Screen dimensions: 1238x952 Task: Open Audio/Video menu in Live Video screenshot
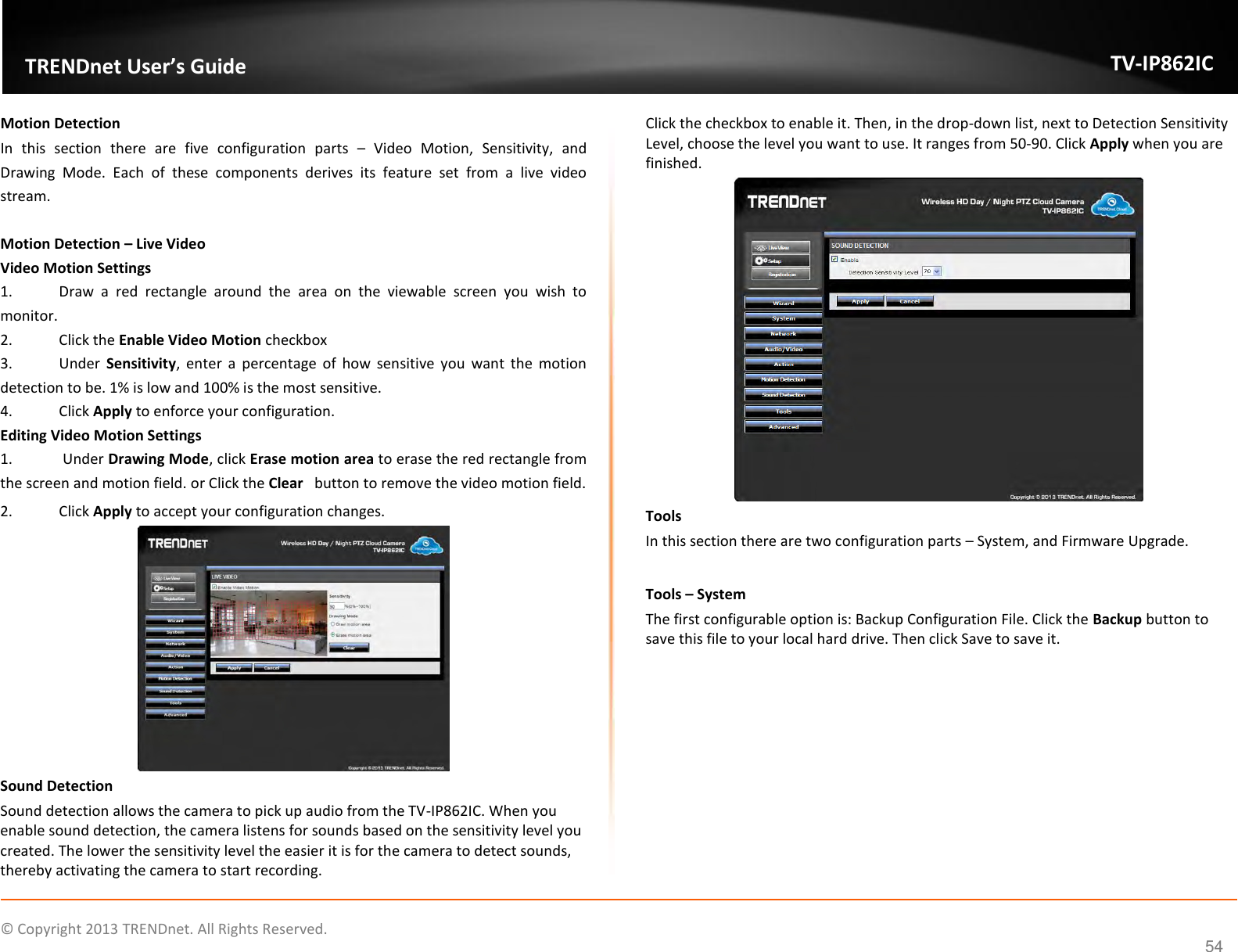(x=175, y=656)
